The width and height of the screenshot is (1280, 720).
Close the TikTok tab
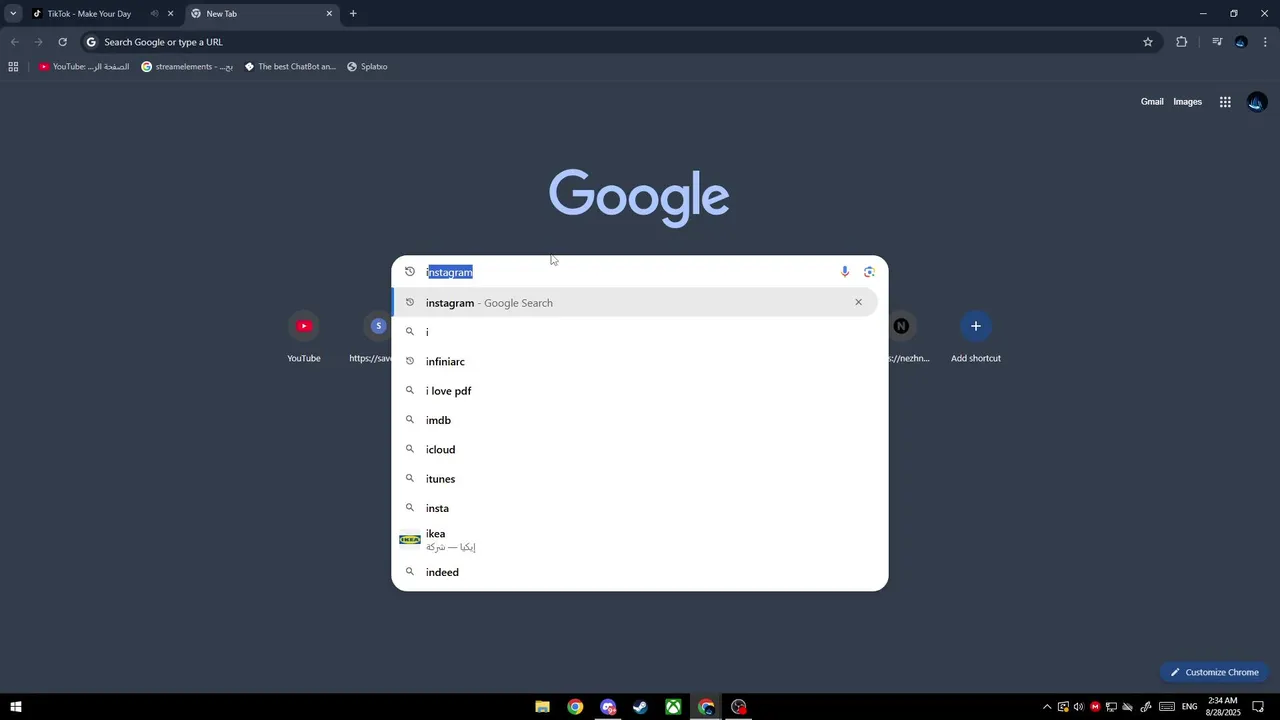tap(170, 14)
